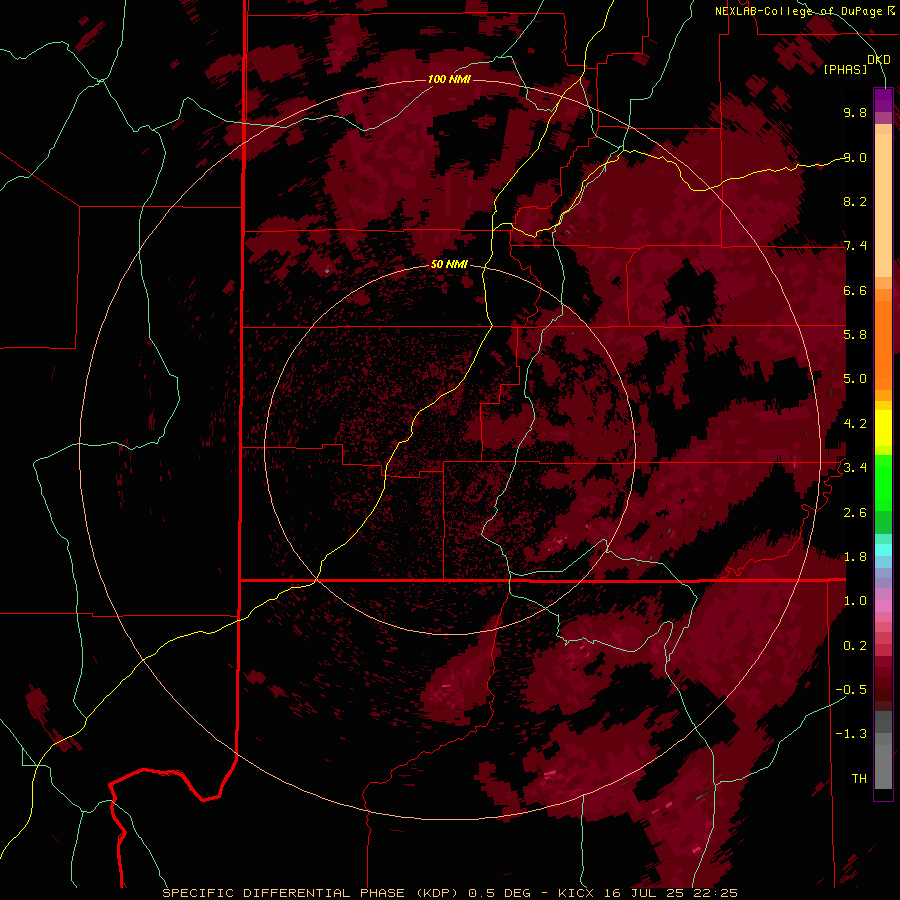Pick the light peach segment of the color scale
The height and width of the screenshot is (900, 900).
883,207
